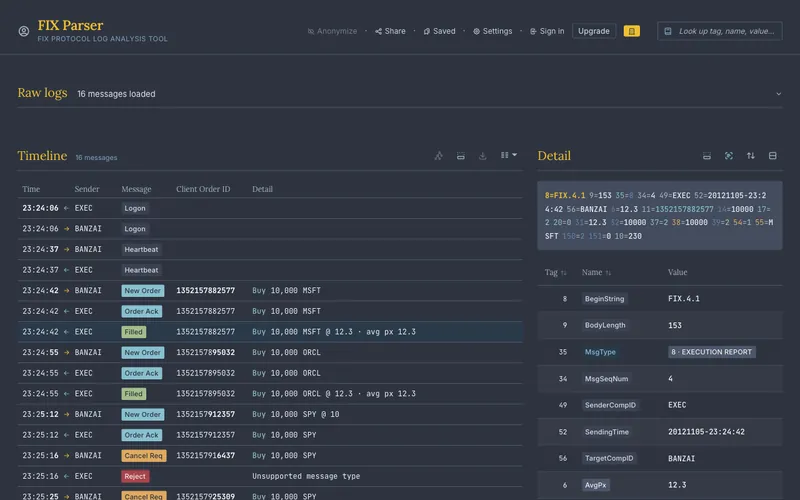Image resolution: width=800 pixels, height=500 pixels.
Task: Click the Client Order ID column header
Action: click(x=203, y=189)
